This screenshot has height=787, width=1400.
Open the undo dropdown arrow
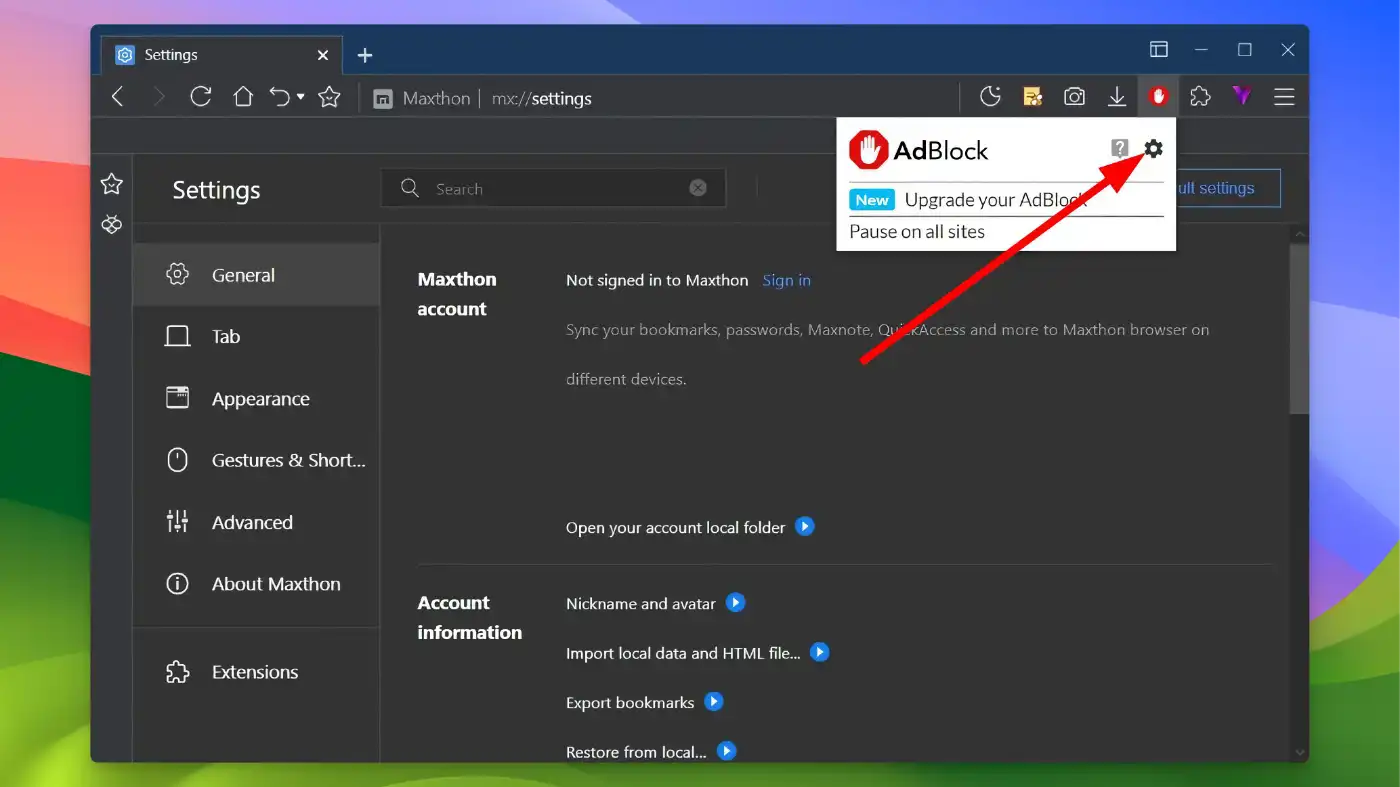(299, 96)
